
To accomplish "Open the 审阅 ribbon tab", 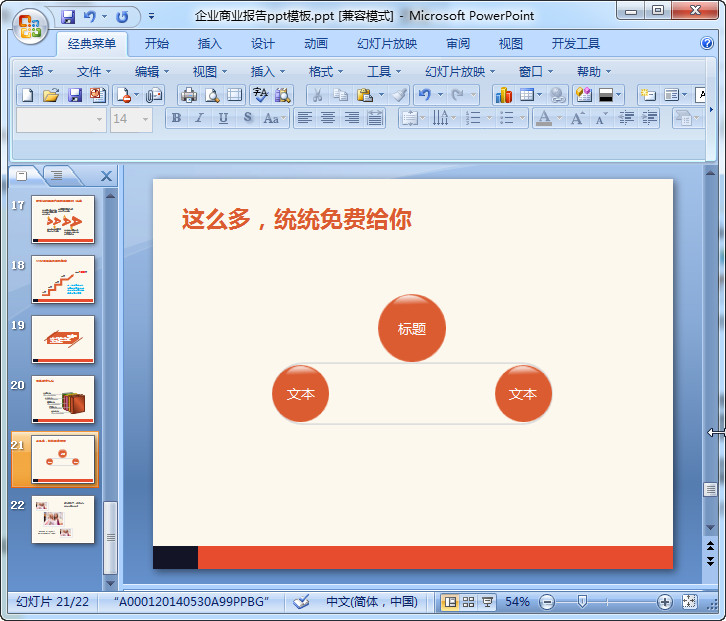I will coord(457,44).
